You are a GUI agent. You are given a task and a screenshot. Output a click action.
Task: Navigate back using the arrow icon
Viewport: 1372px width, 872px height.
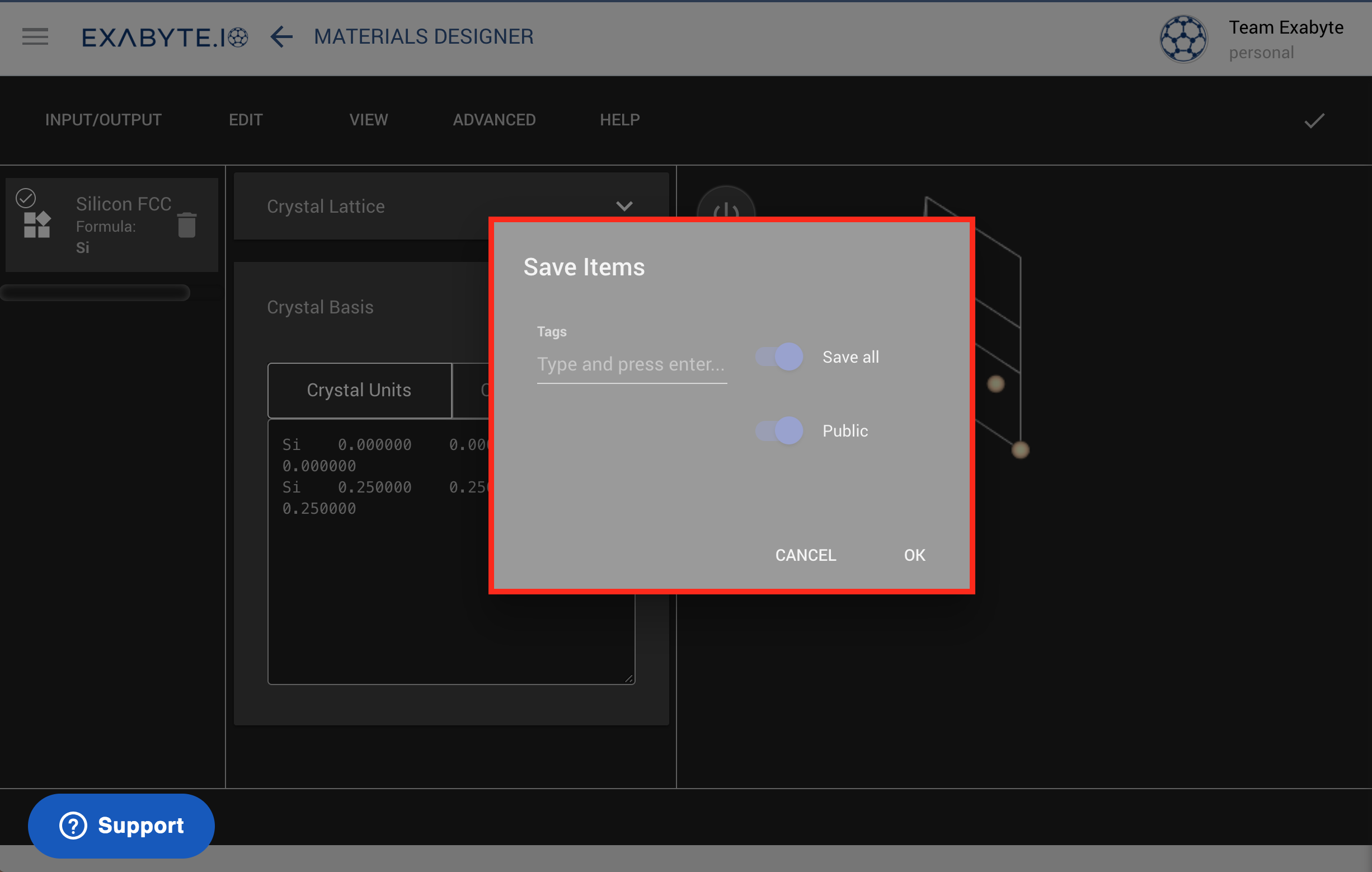280,37
